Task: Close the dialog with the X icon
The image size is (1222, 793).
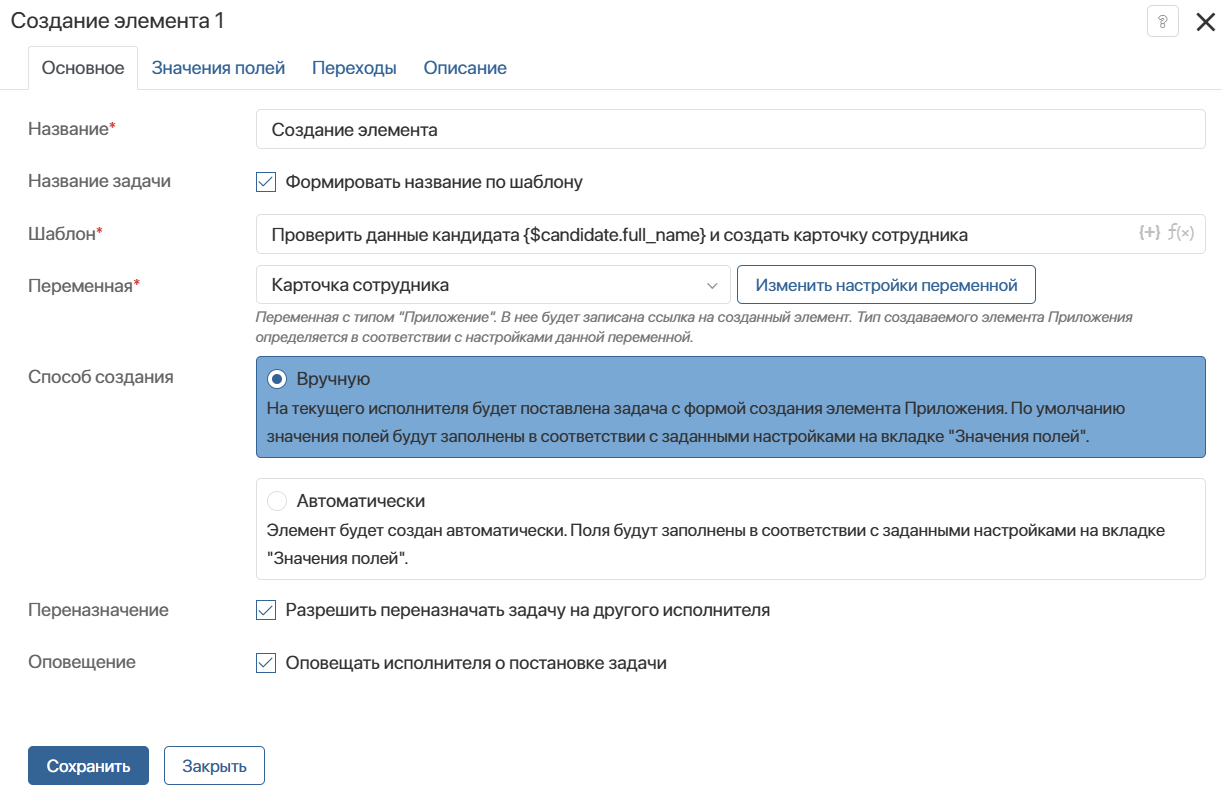Action: [x=1205, y=22]
